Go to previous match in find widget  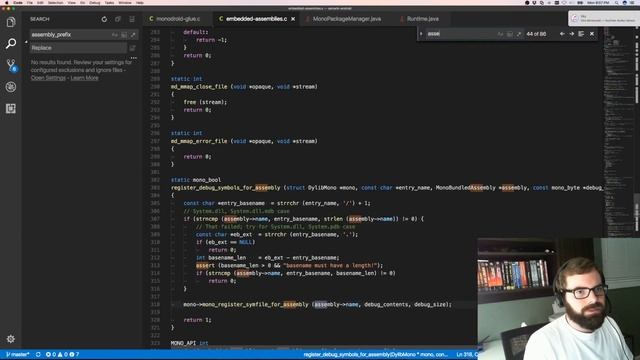(562, 34)
